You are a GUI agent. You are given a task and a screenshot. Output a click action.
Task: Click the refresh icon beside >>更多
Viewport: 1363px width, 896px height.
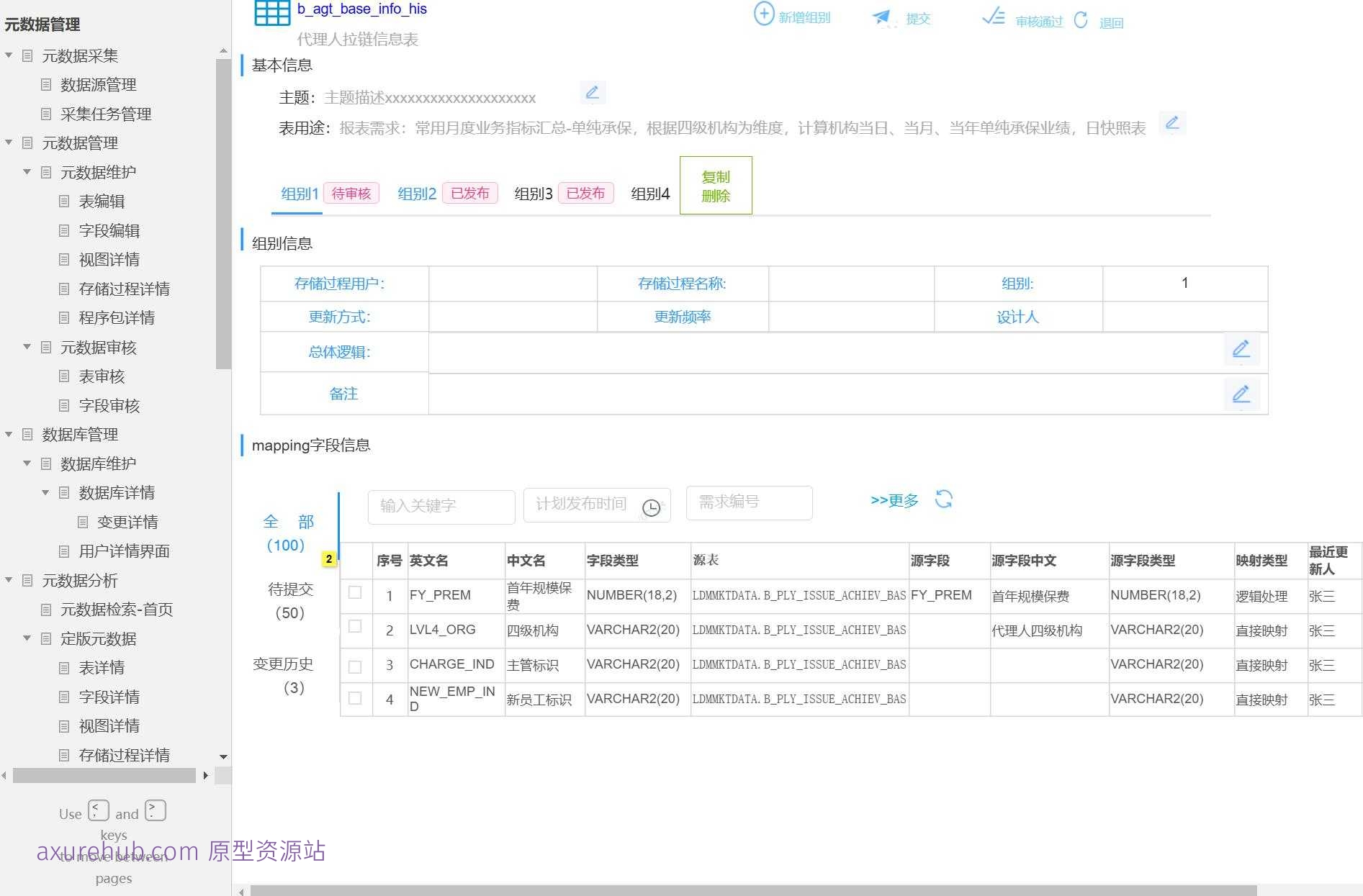pos(944,499)
